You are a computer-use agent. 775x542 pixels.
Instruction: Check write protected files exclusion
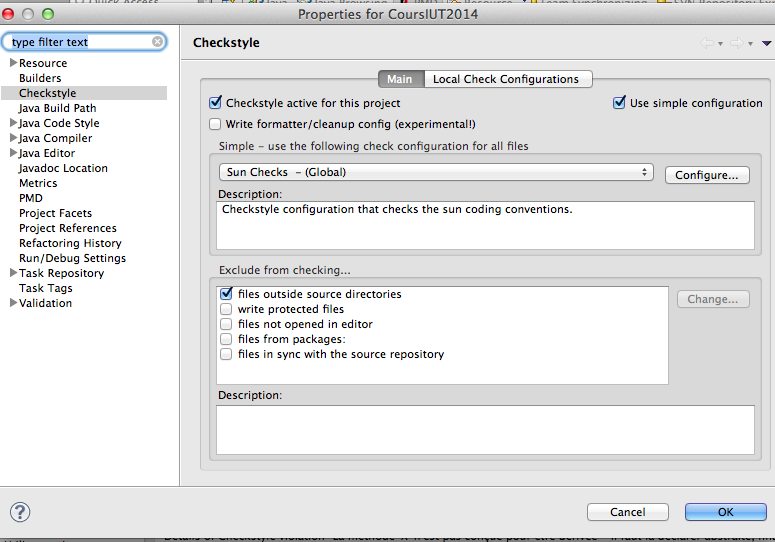click(x=226, y=310)
